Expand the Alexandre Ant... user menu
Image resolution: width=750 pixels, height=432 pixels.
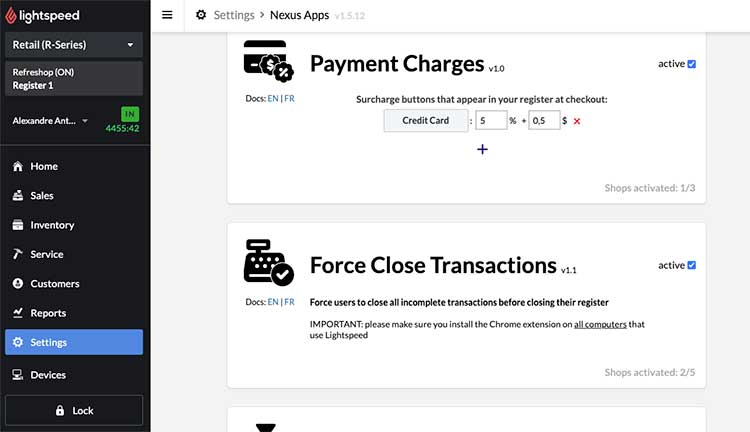click(50, 121)
